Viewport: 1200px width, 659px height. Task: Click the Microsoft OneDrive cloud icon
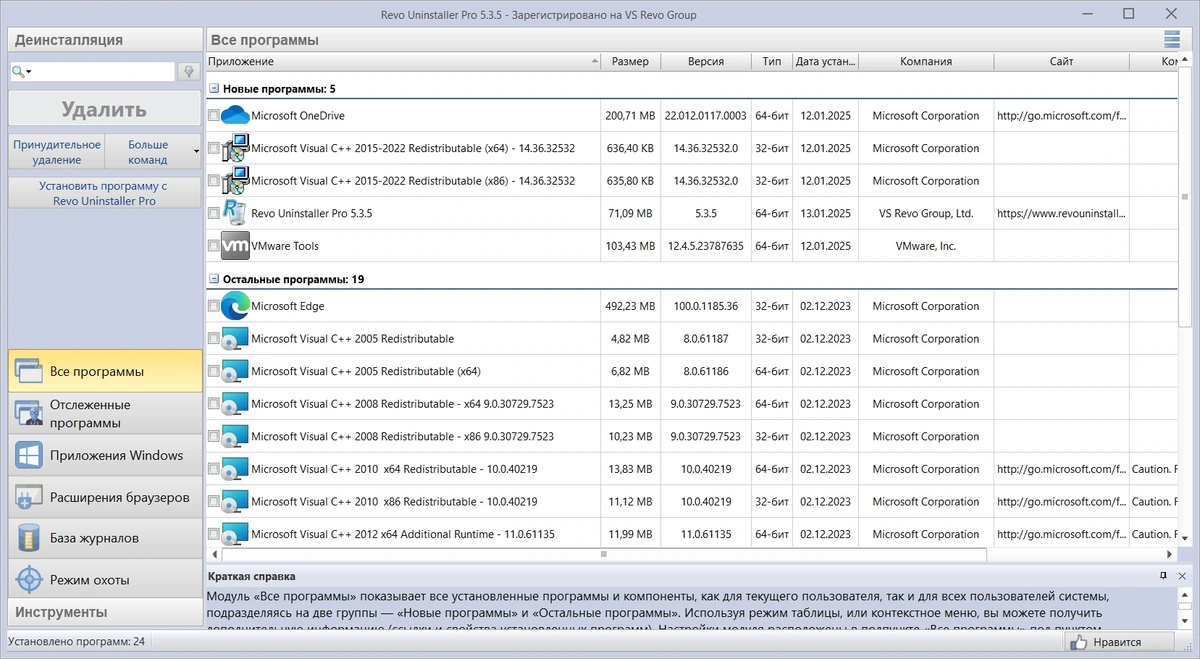235,116
